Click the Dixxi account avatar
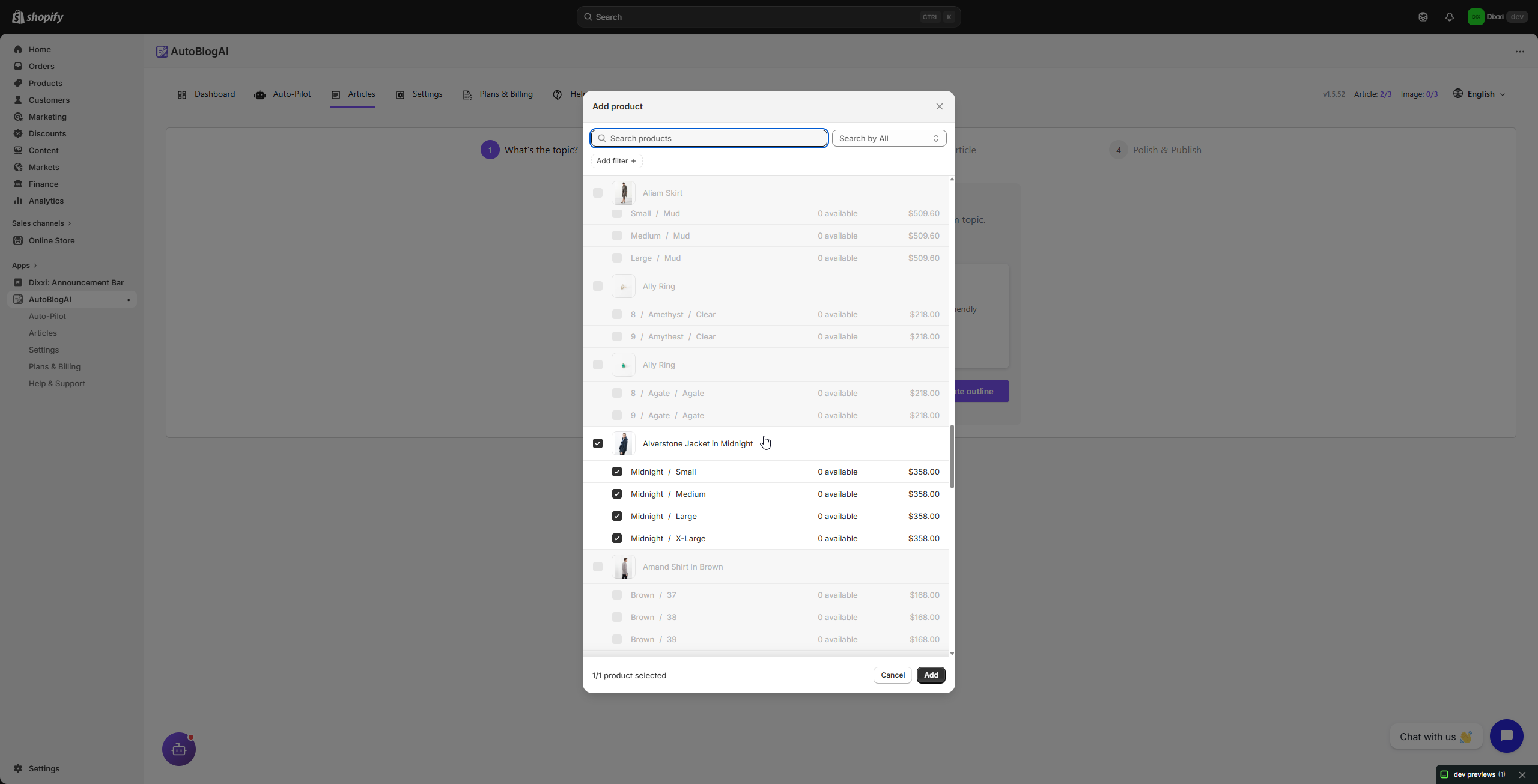 (x=1476, y=17)
